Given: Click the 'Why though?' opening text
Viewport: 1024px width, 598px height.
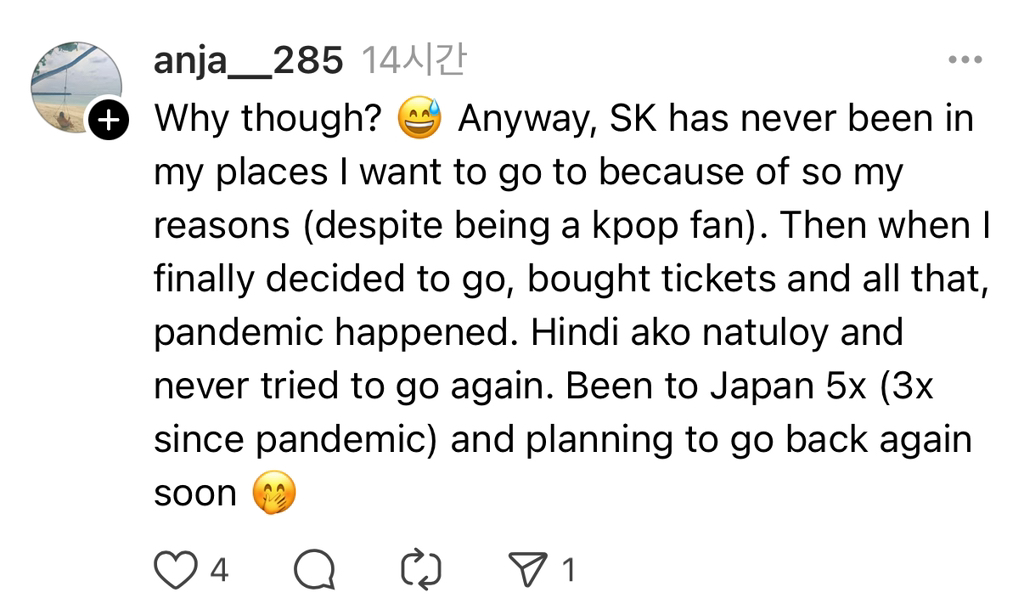Looking at the screenshot, I should point(268,120).
